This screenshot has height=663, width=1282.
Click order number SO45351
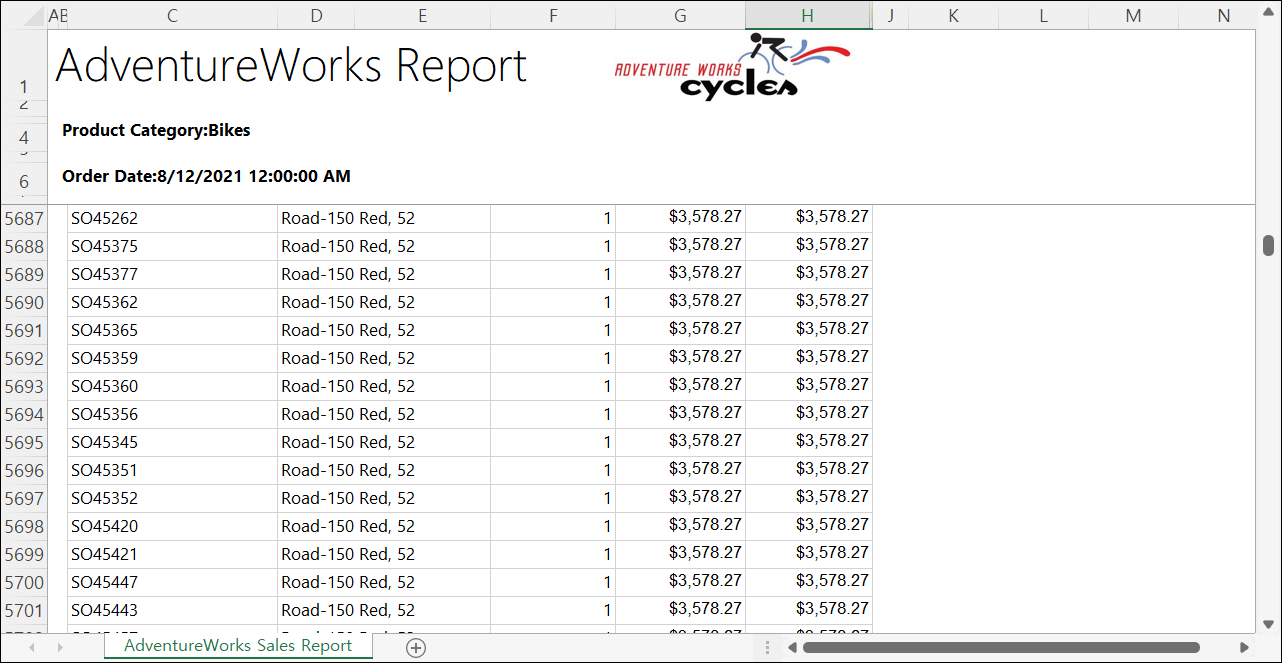tap(172, 470)
